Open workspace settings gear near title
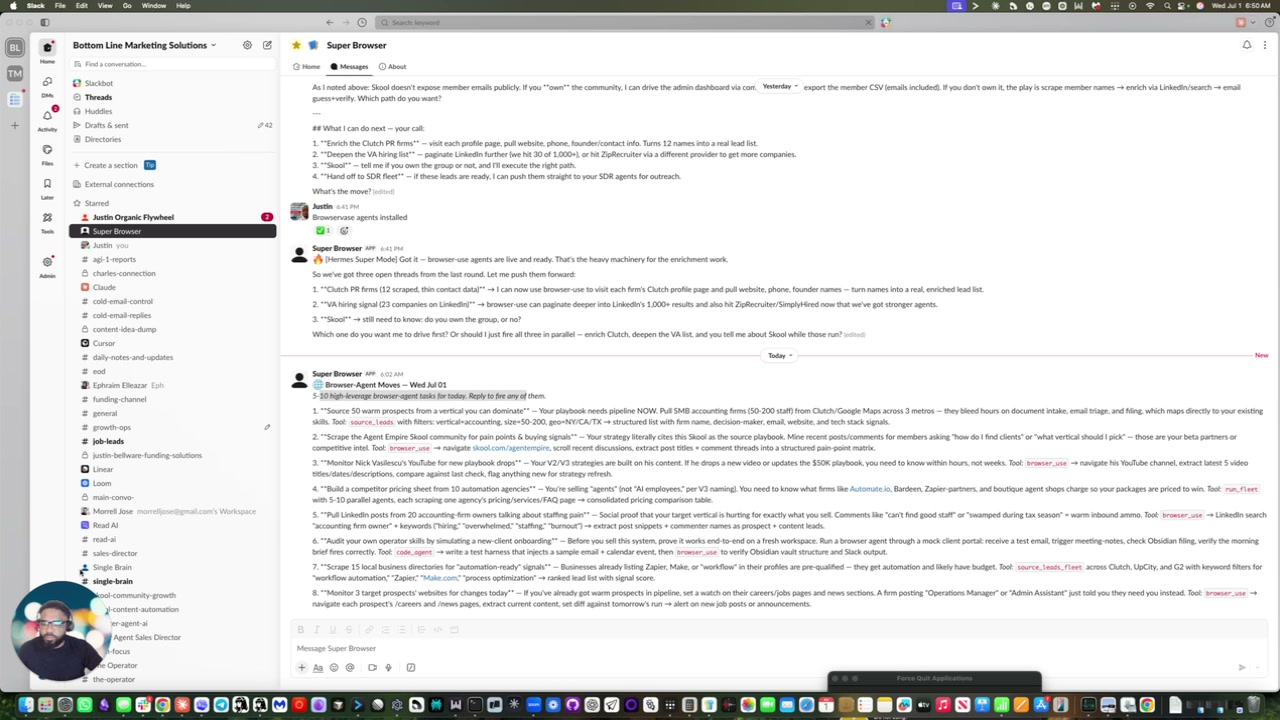This screenshot has height=720, width=1280. coord(247,45)
